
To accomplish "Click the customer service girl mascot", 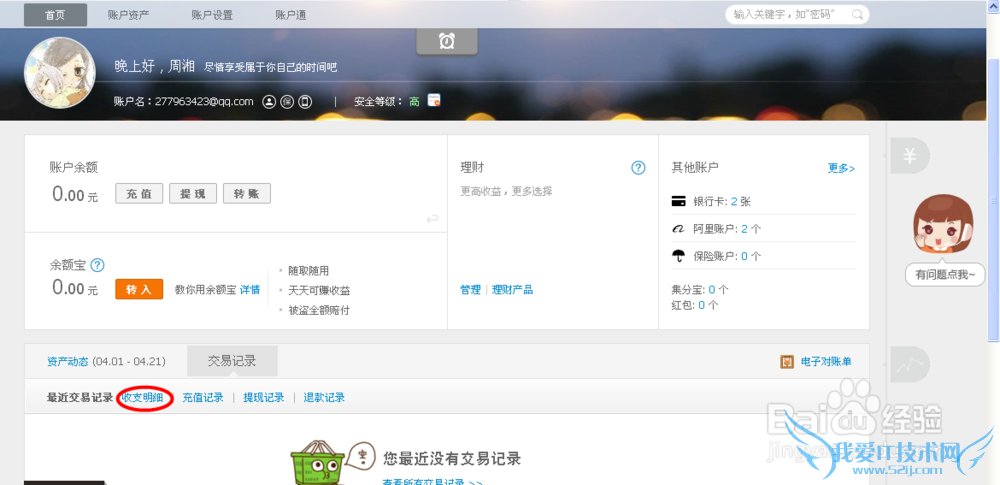I will (x=943, y=225).
